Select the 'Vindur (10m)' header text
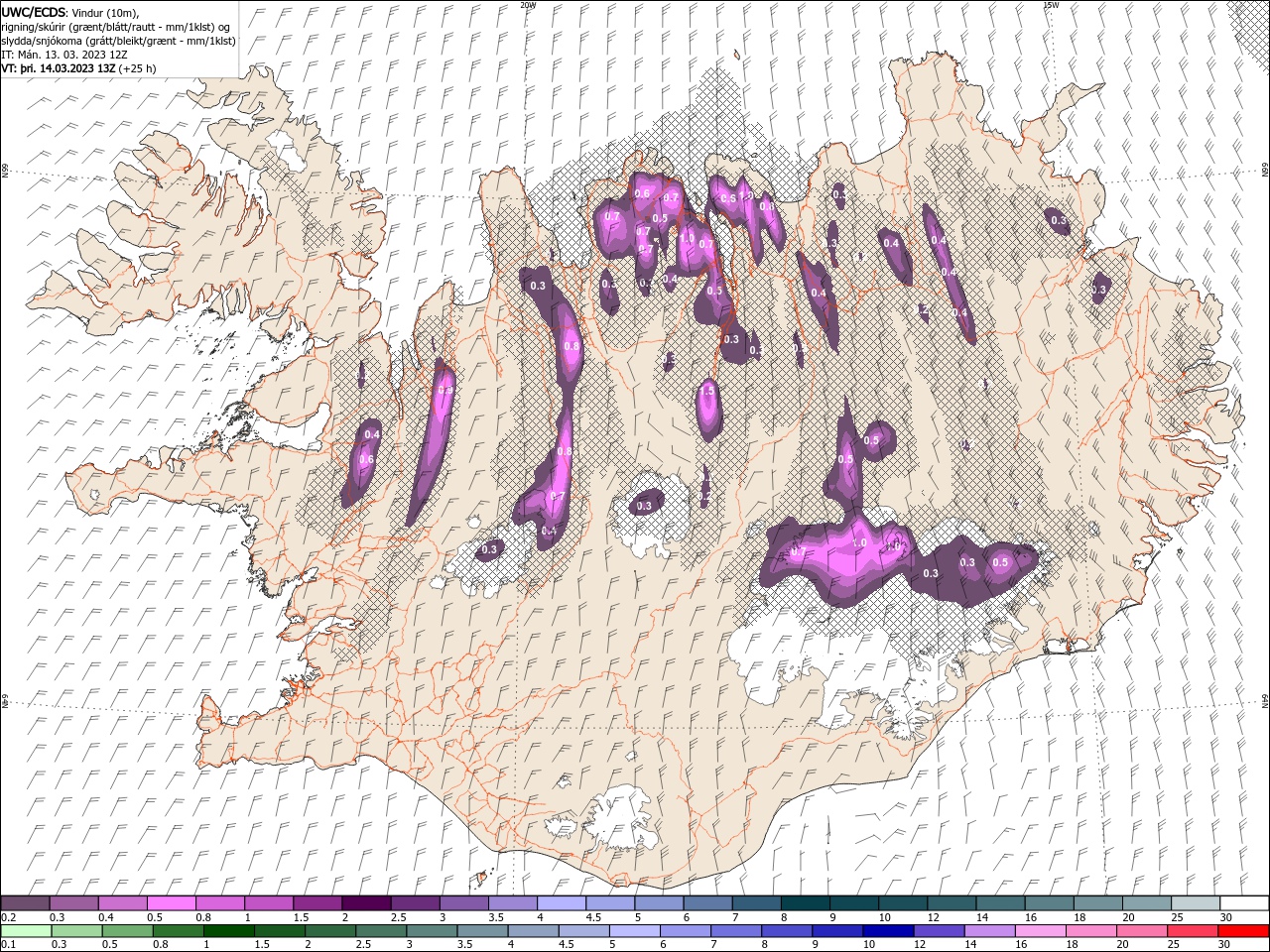The image size is (1270, 952). pyautogui.click(x=106, y=12)
